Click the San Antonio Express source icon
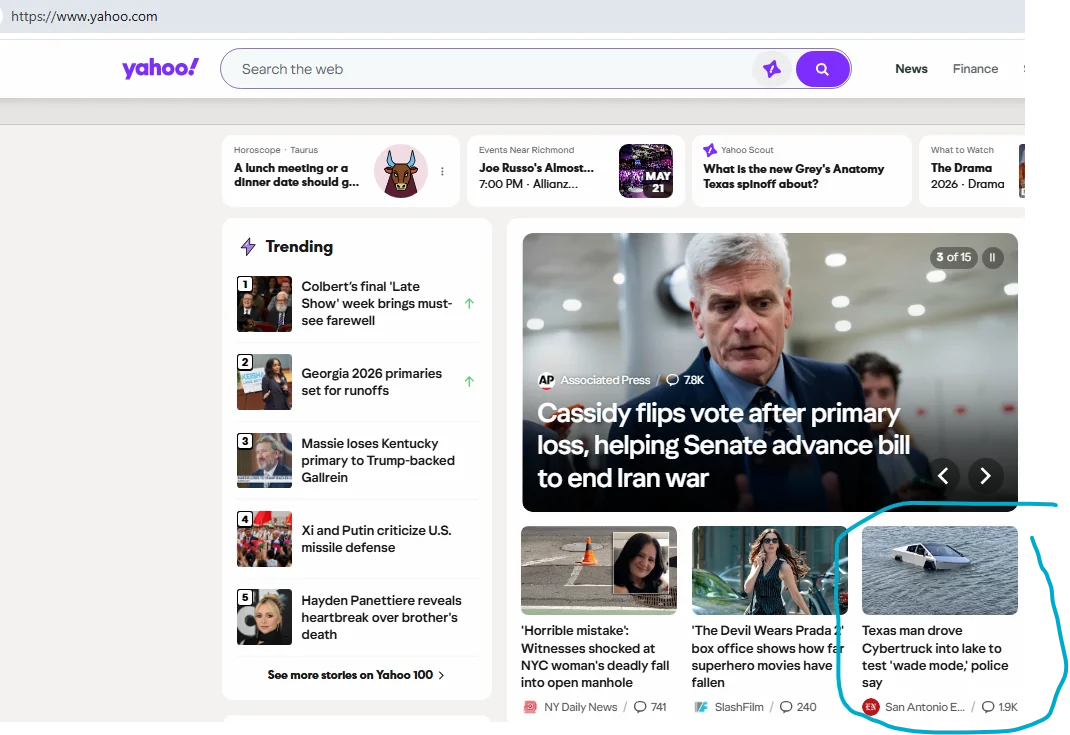The image size is (1070, 735). [x=870, y=707]
